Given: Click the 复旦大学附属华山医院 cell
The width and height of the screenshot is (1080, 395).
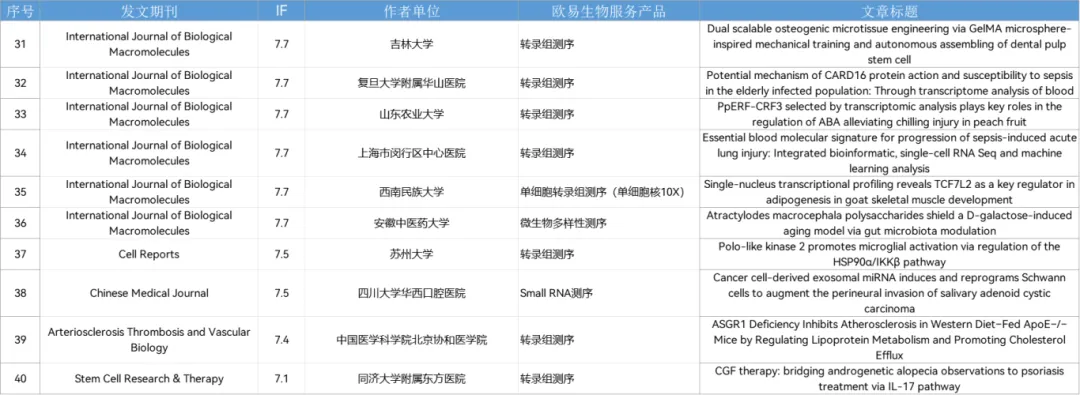Looking at the screenshot, I should (x=411, y=83).
